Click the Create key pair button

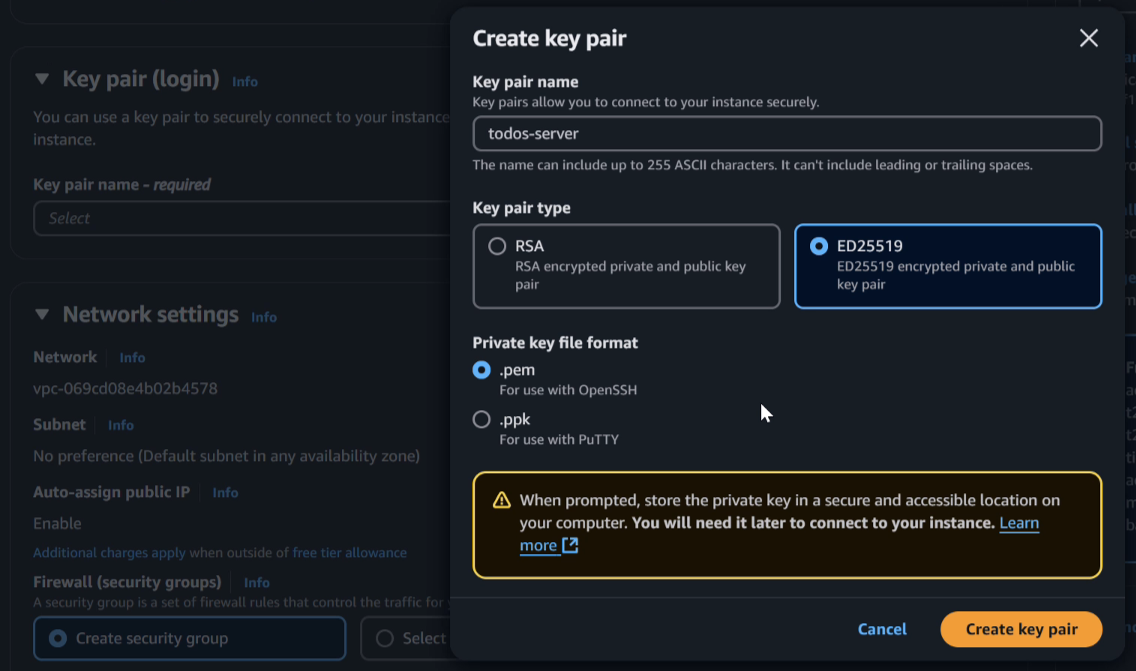point(1021,629)
